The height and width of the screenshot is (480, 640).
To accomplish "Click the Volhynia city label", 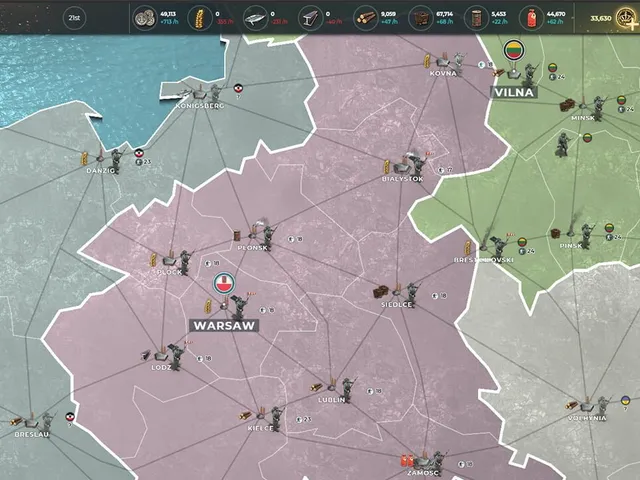I will (587, 418).
